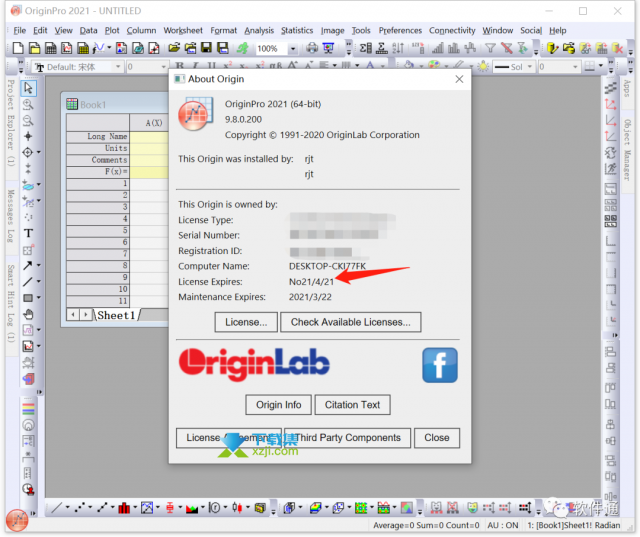This screenshot has width=640, height=537.
Task: Click the Scatter plot icon in bottom toolbar
Action: coord(79,508)
